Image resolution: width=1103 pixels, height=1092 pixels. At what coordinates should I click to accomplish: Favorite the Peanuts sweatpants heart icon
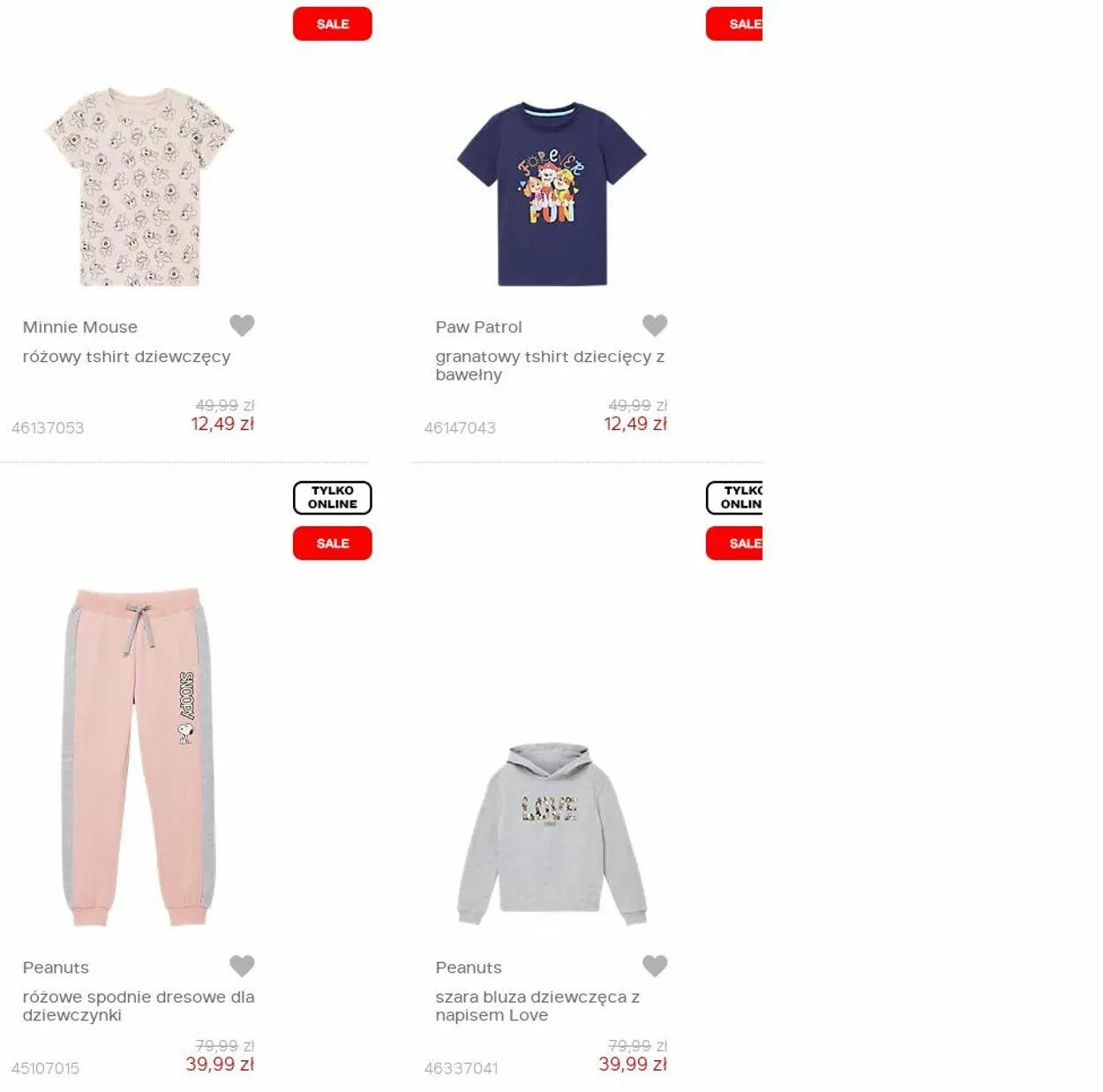(242, 966)
